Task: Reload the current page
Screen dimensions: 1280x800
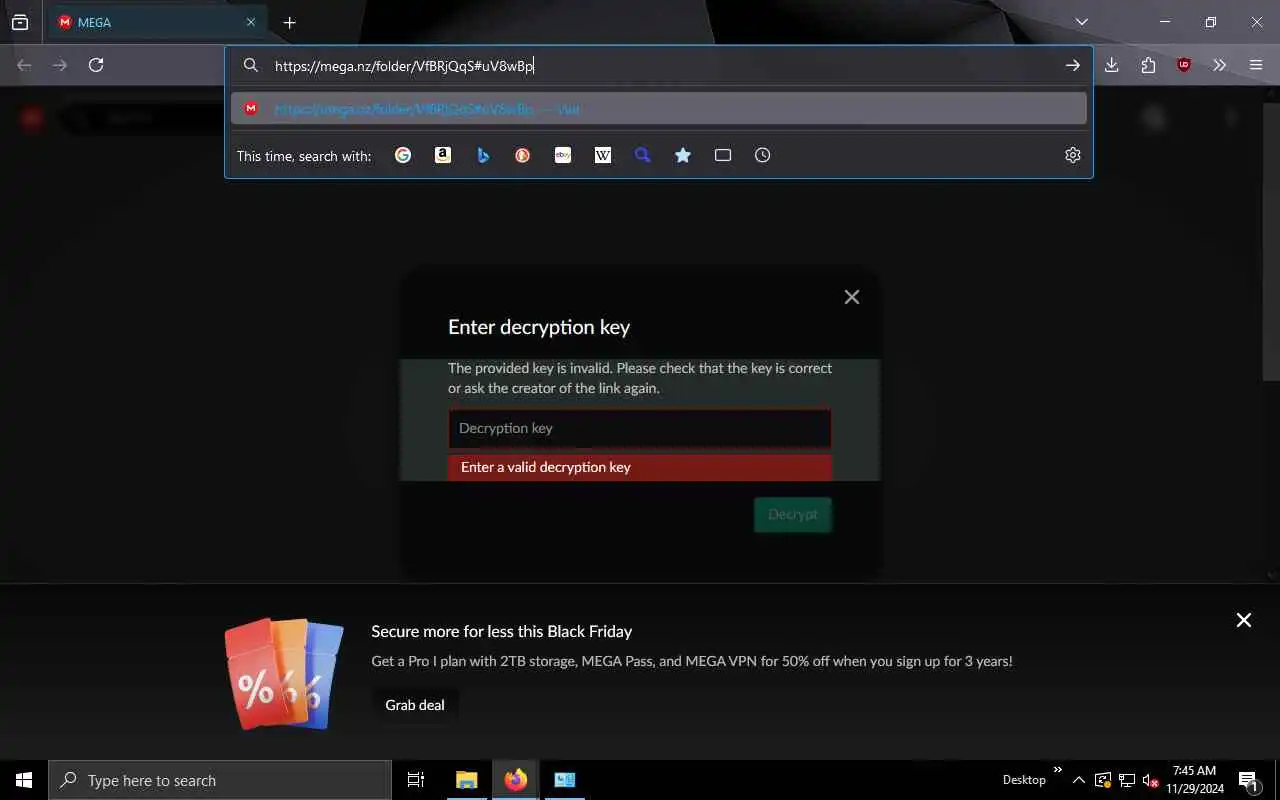Action: [x=96, y=65]
